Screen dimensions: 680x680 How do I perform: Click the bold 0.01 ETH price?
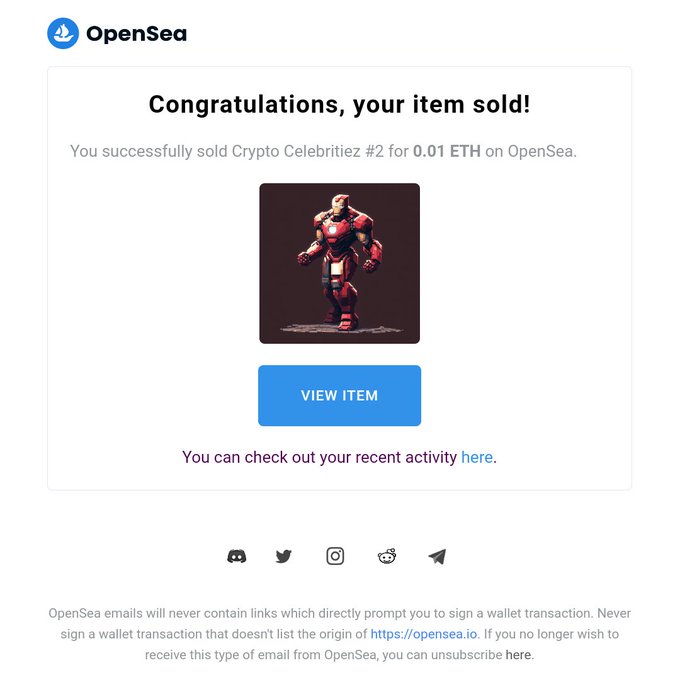pyautogui.click(x=447, y=151)
